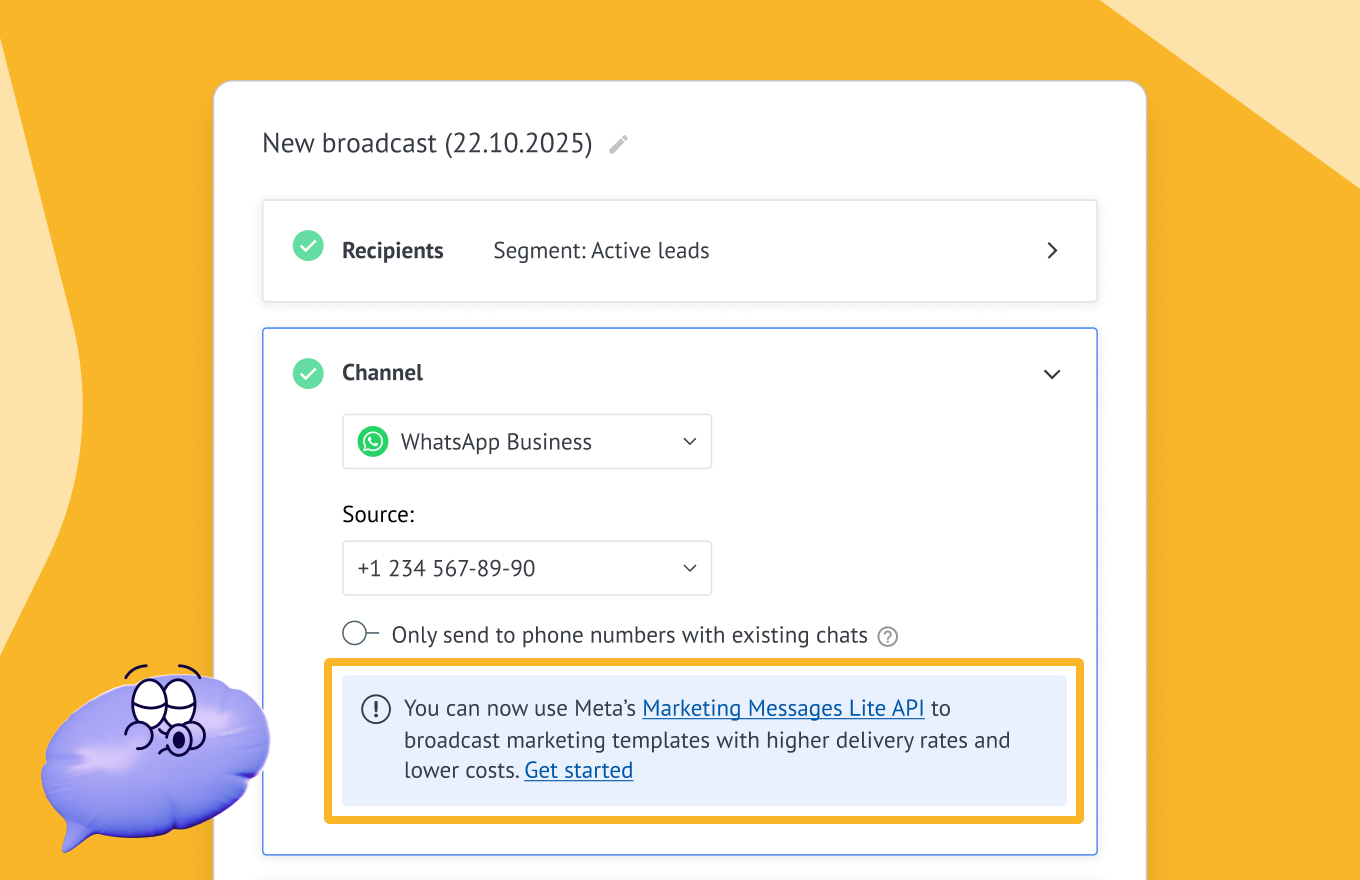
Task: Click the green checkmark beside Channel
Action: tap(308, 373)
